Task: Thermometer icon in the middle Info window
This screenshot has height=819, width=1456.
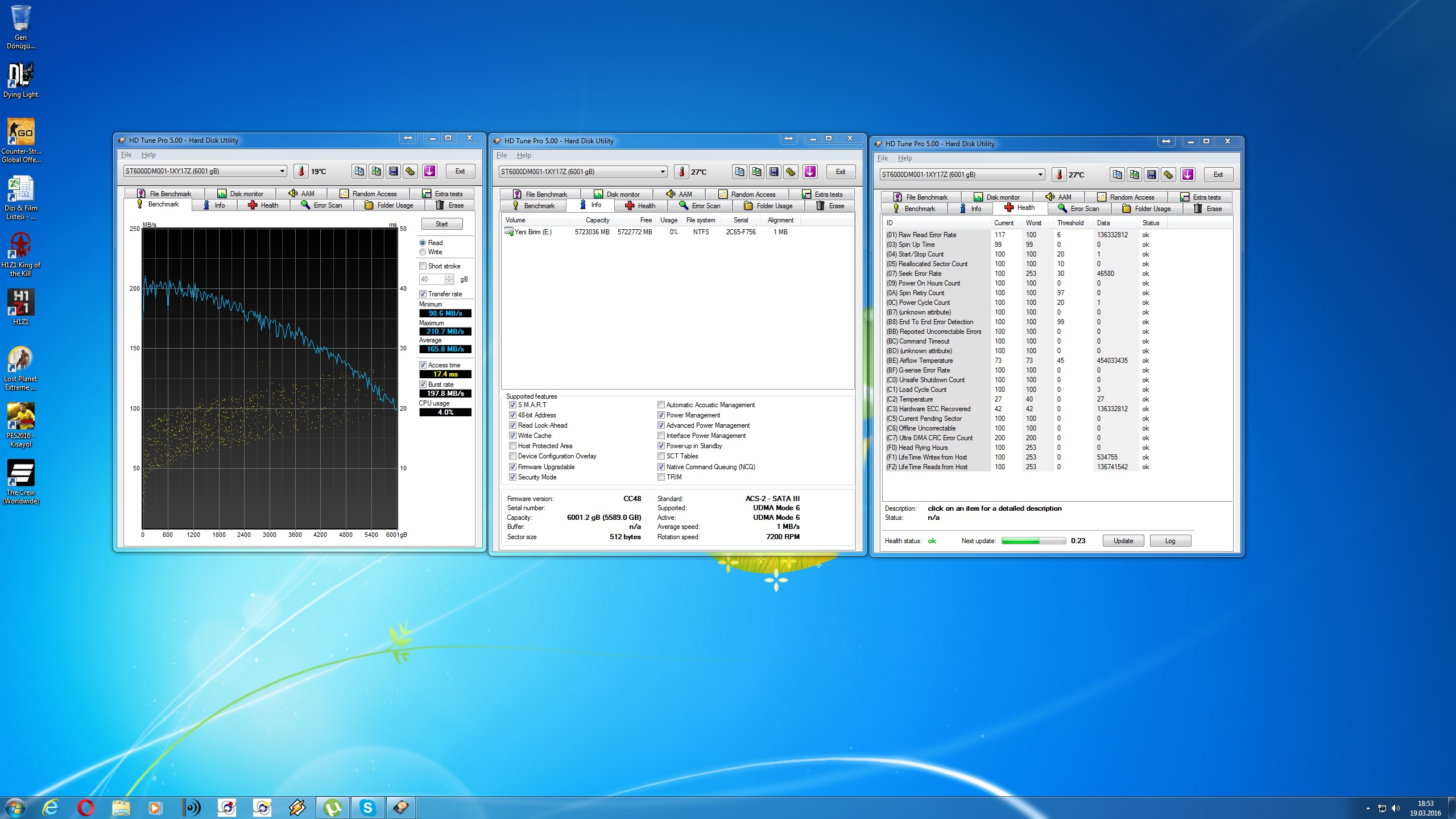Action: point(681,172)
